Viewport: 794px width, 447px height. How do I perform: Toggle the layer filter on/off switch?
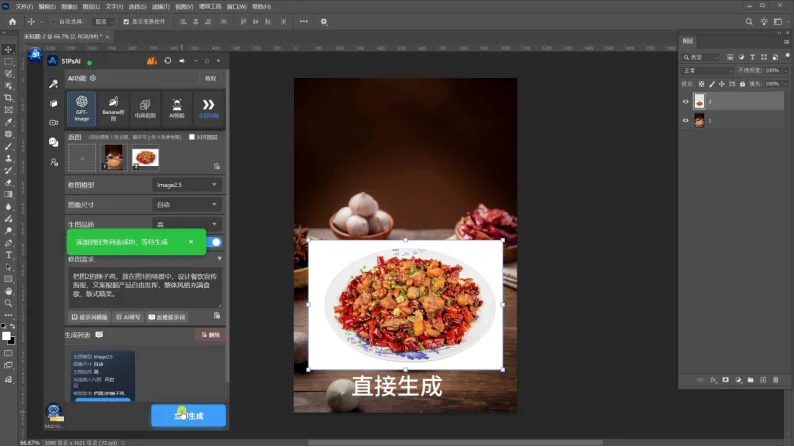pyautogui.click(x=787, y=56)
